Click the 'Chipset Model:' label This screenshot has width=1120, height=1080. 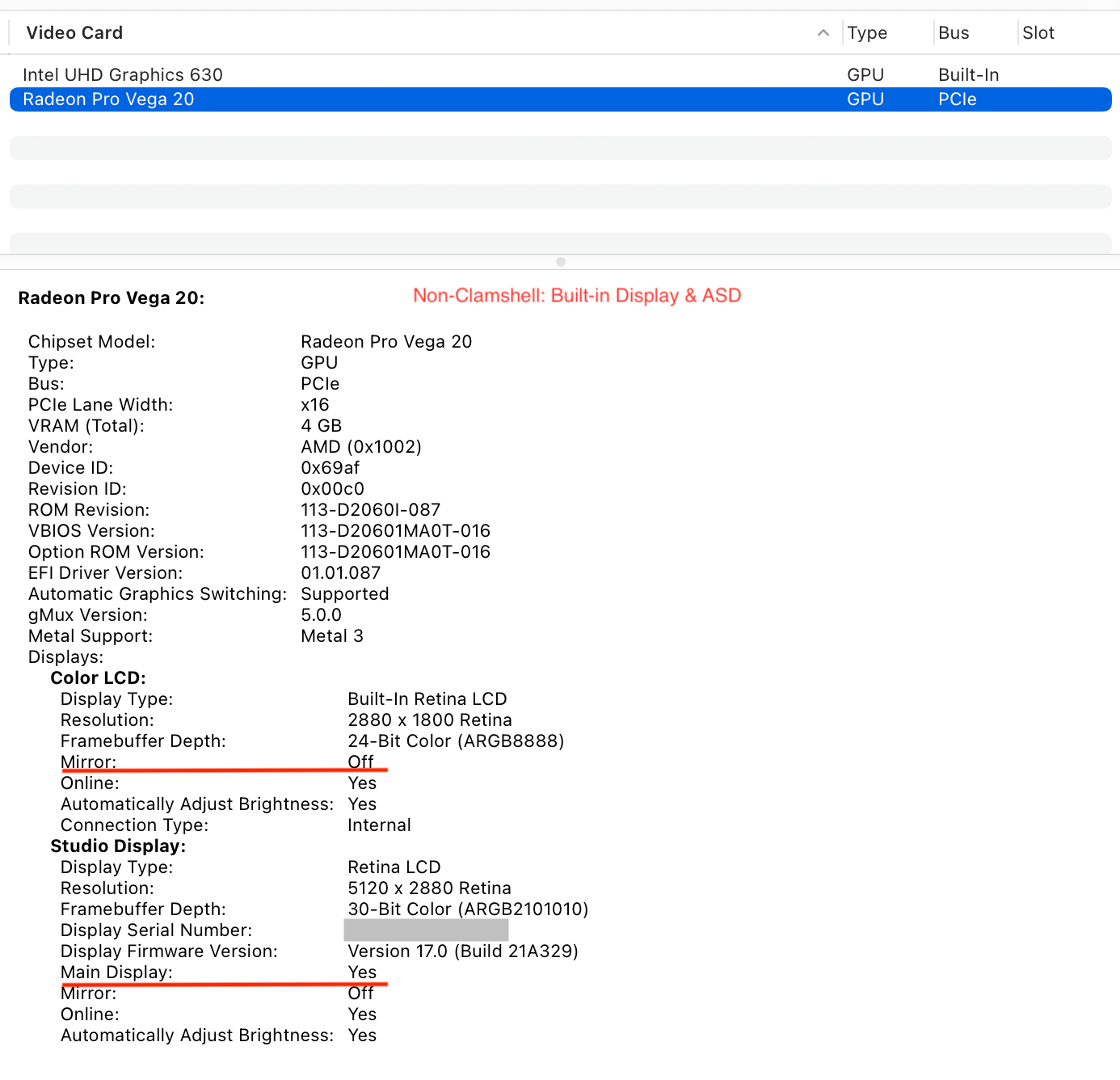coord(92,342)
